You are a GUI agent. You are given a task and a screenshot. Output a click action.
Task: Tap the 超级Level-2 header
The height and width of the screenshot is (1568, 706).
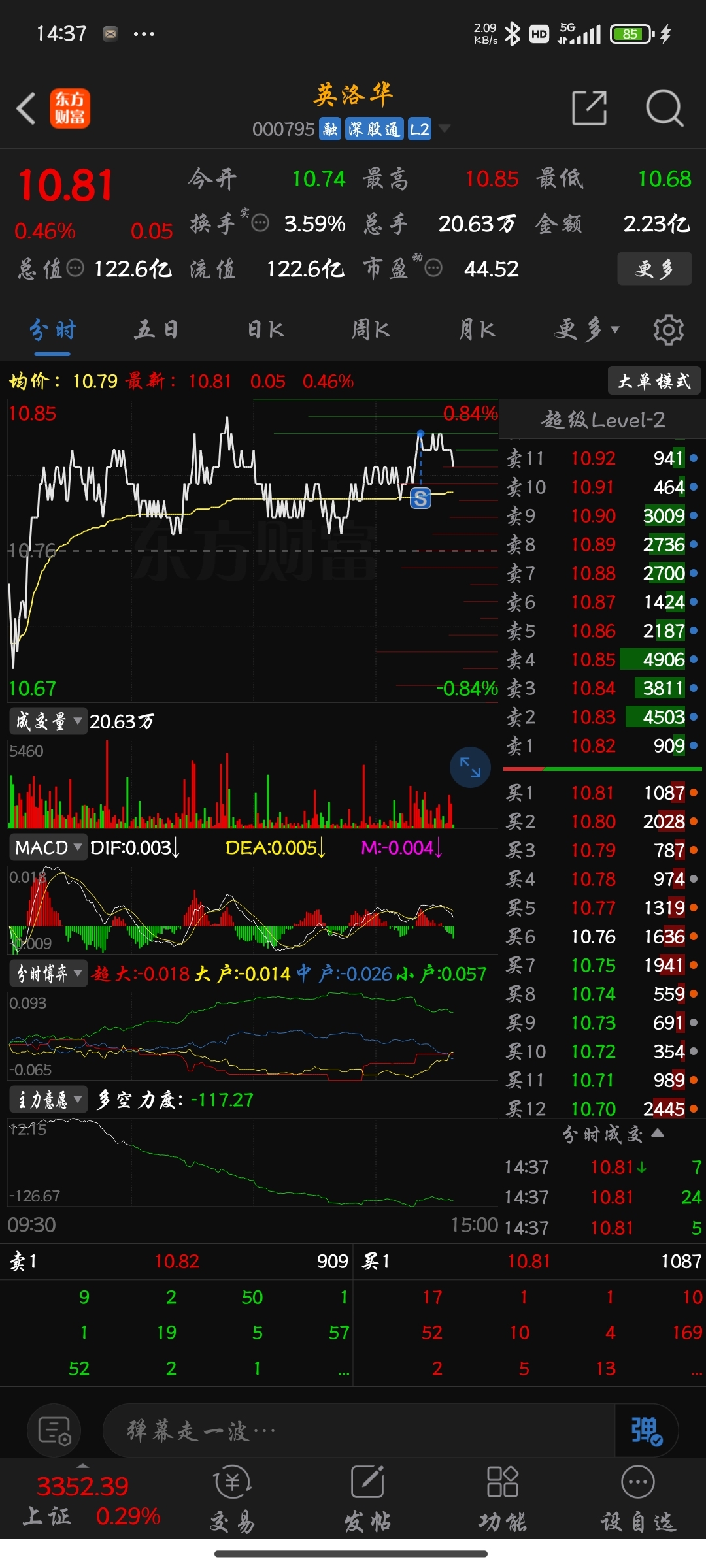point(603,419)
